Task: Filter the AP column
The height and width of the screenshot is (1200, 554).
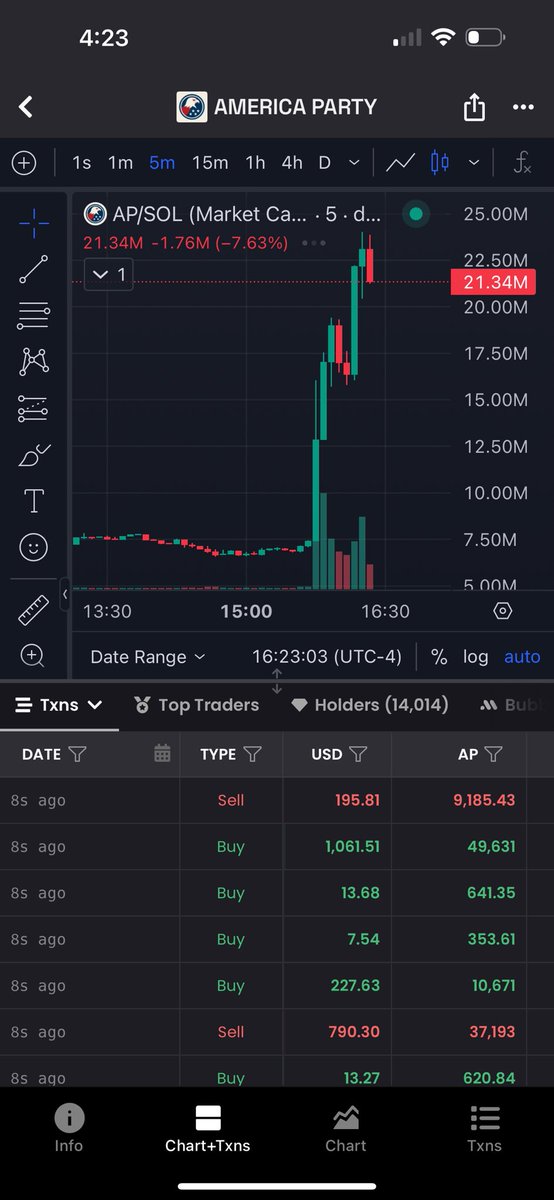Action: tap(493, 754)
